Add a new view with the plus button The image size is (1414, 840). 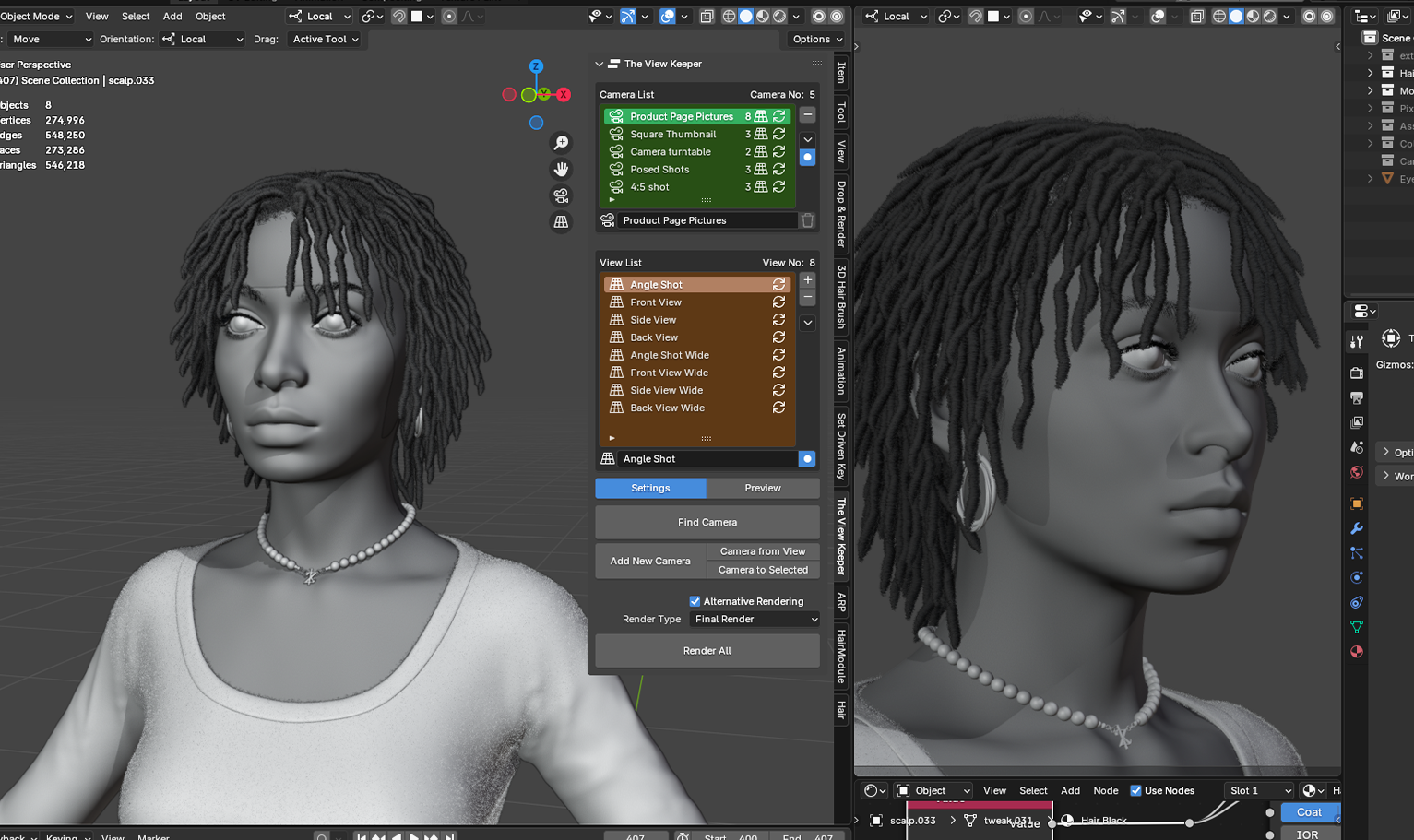tap(807, 279)
